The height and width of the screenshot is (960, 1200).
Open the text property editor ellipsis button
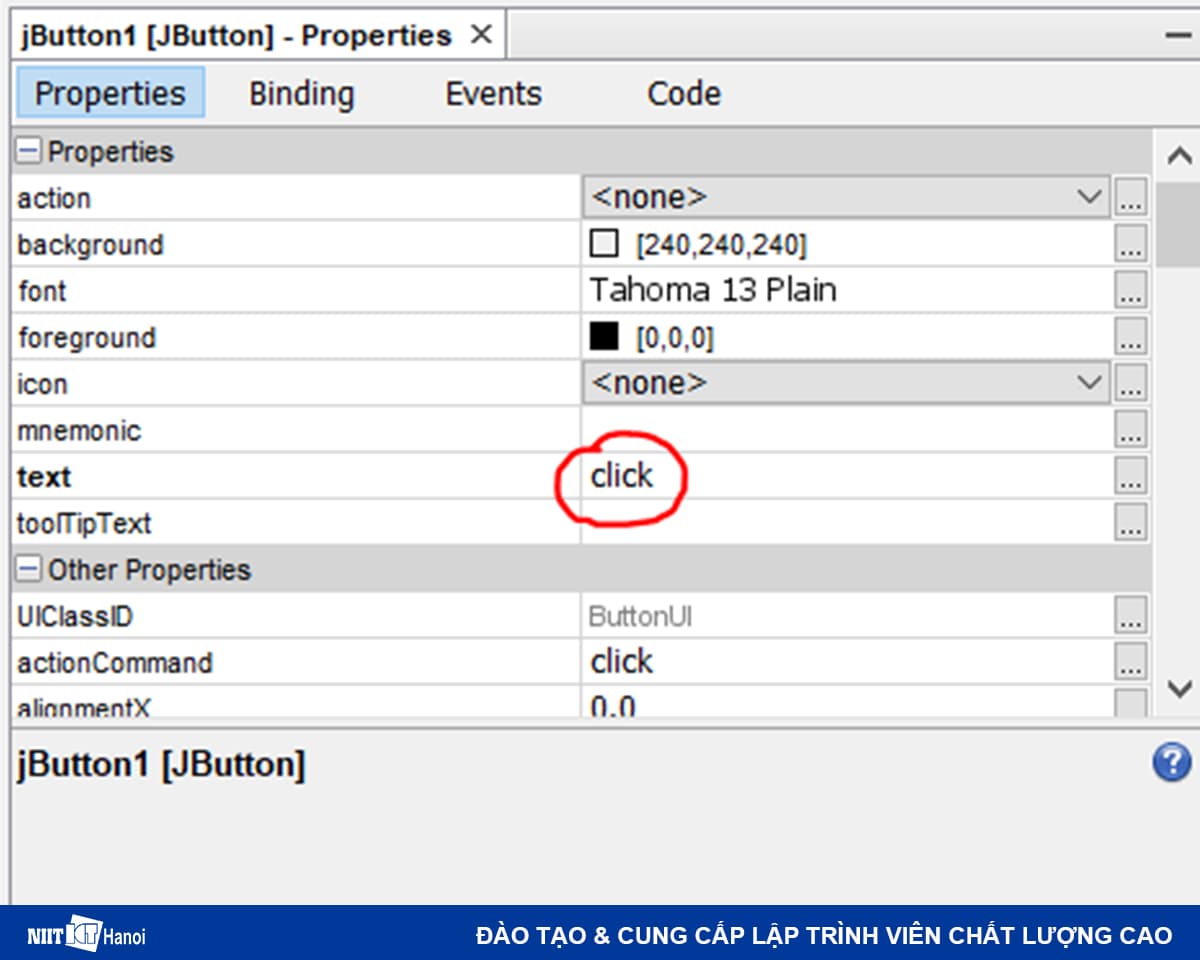coord(1130,477)
